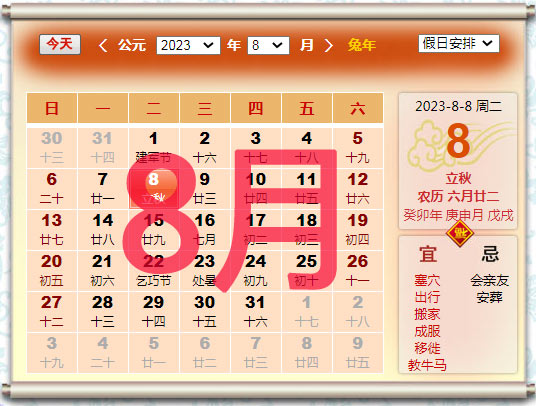Select August 16 七月

pyautogui.click(x=205, y=230)
